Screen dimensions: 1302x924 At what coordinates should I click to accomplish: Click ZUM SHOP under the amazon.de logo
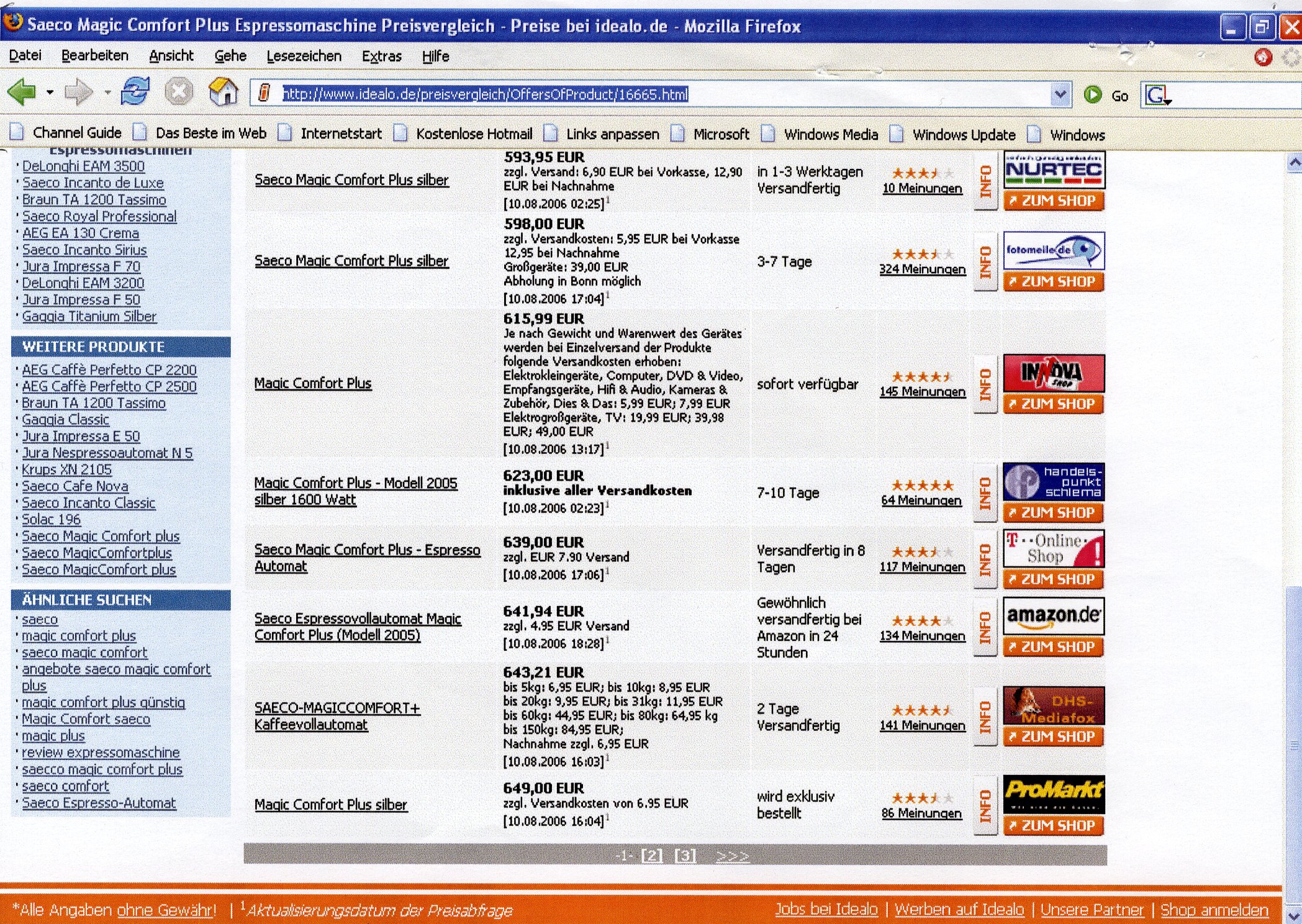tap(1054, 647)
